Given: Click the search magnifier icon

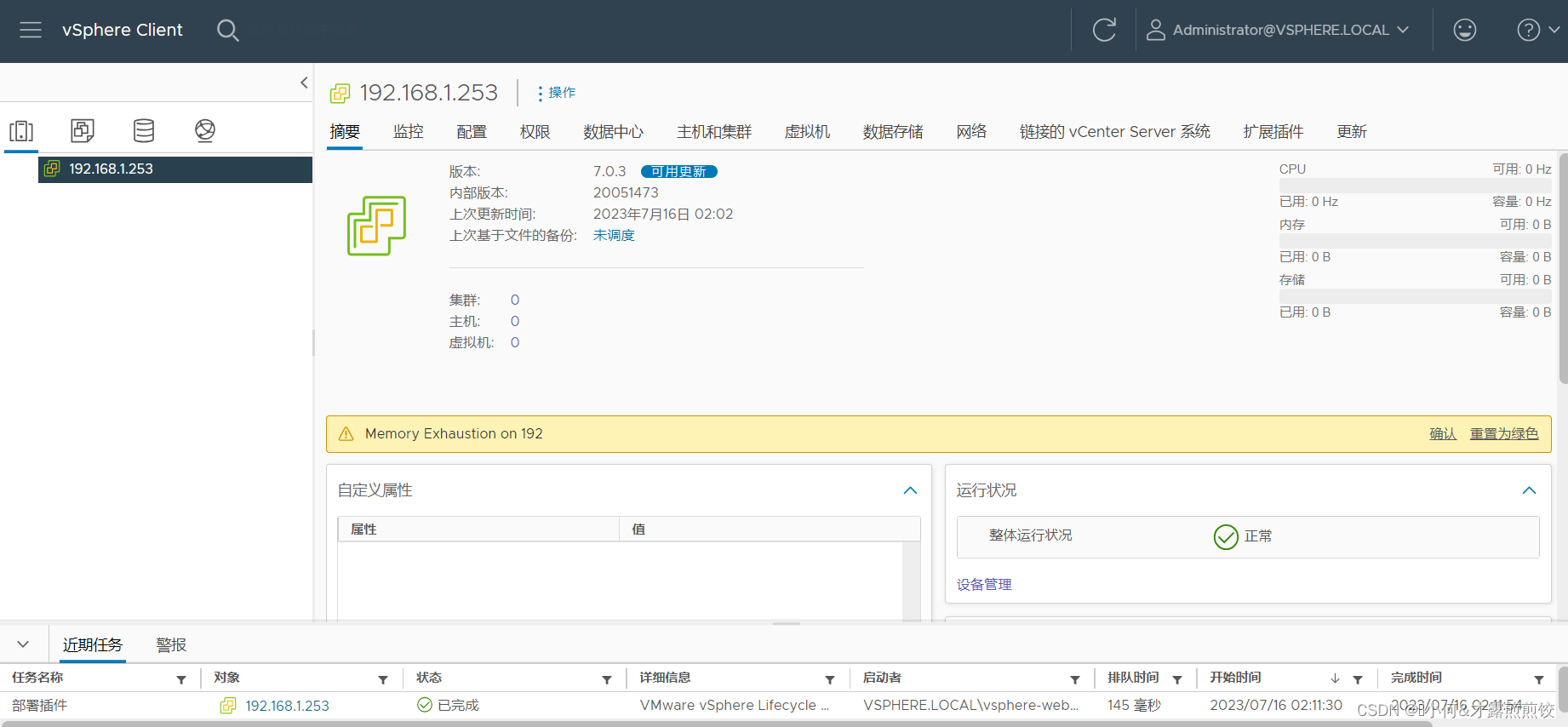Looking at the screenshot, I should tap(227, 31).
